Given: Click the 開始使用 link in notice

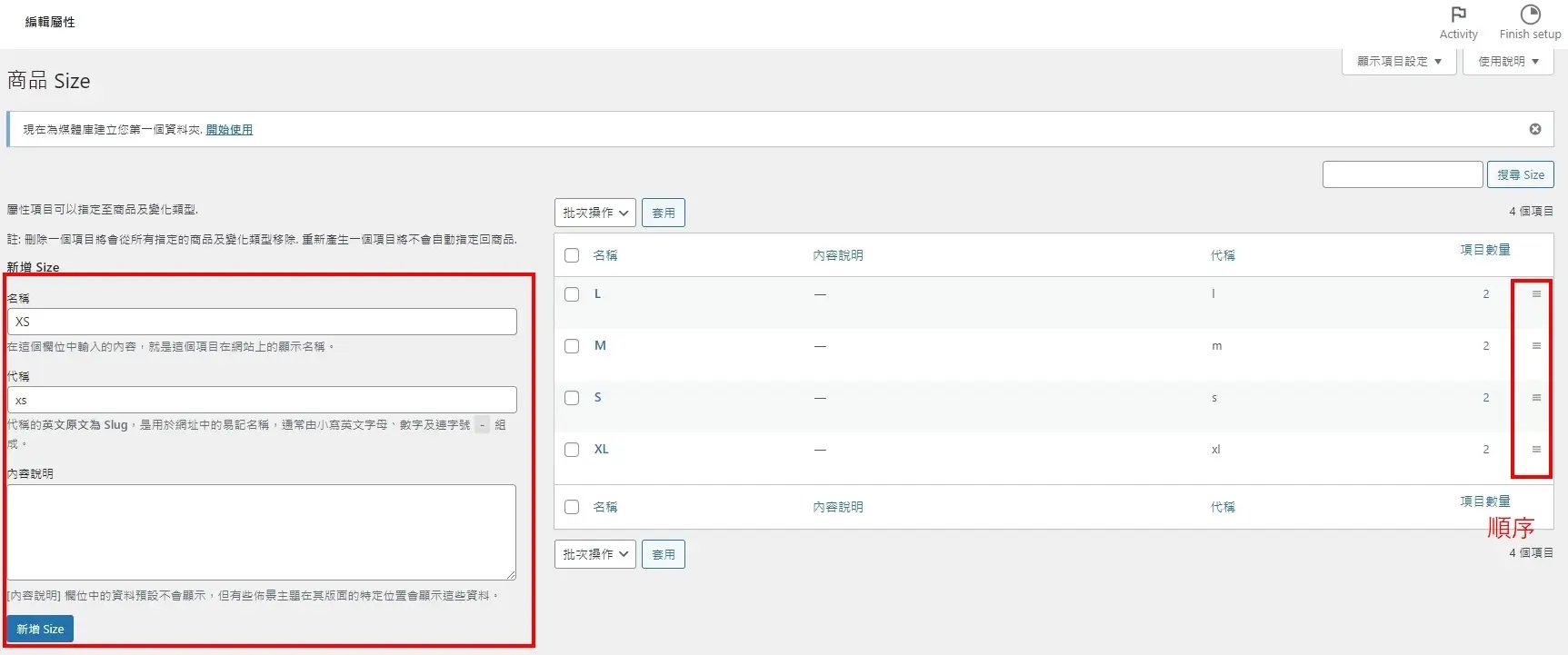Looking at the screenshot, I should coord(229,130).
